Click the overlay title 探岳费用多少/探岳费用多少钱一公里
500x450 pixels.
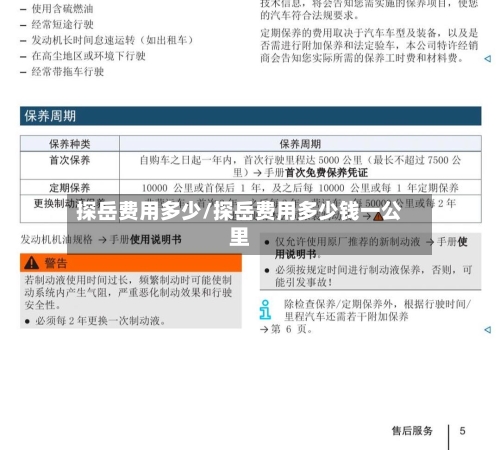coord(239,224)
